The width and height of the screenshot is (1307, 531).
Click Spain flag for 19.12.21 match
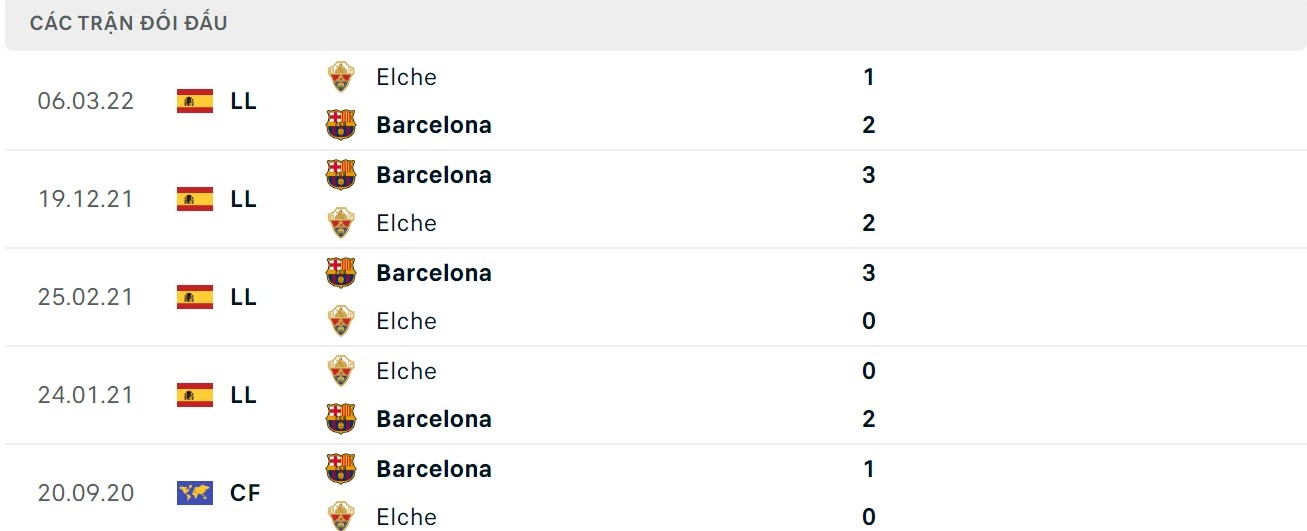click(x=195, y=199)
